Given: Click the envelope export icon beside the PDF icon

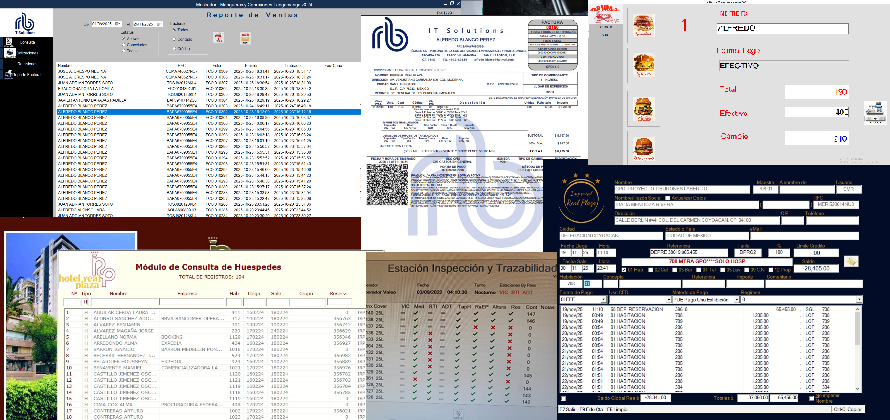Looking at the screenshot, I should [x=245, y=38].
